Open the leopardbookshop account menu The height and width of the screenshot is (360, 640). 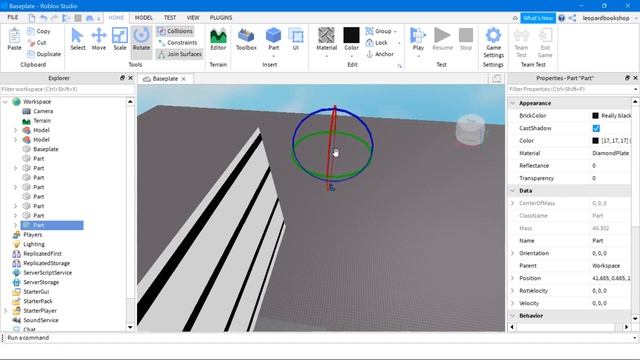[606, 18]
